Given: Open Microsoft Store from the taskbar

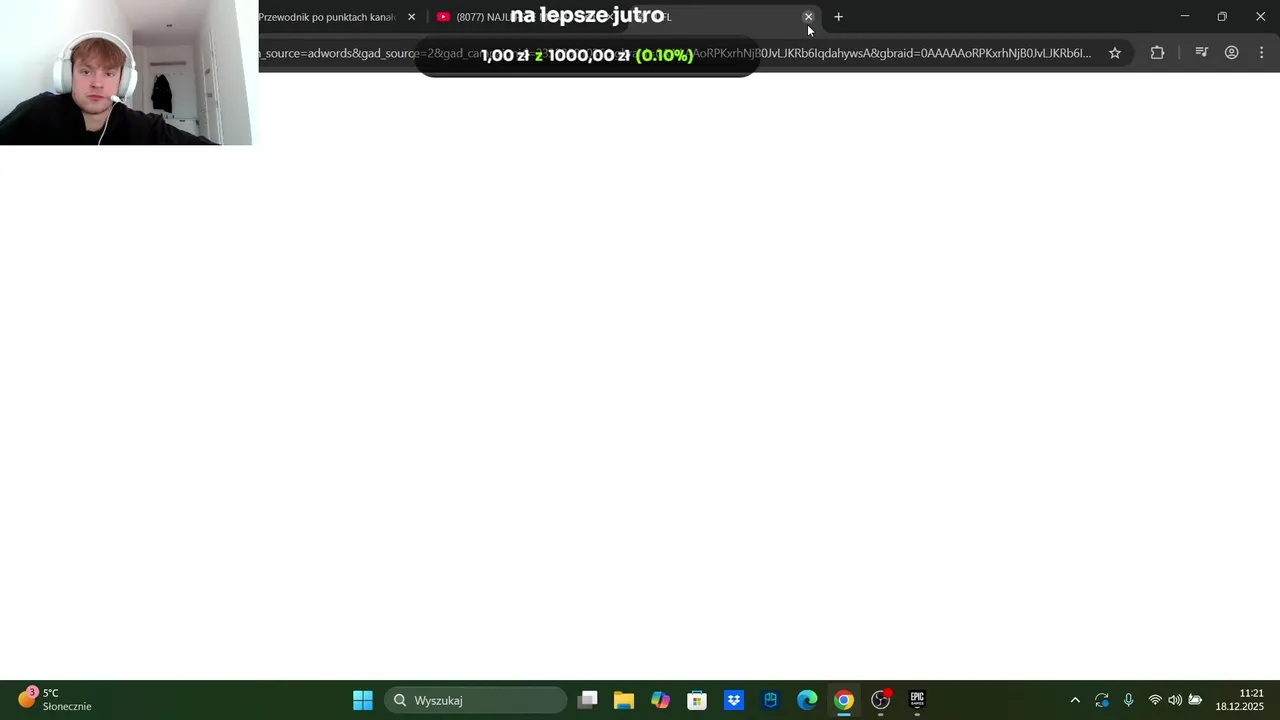Looking at the screenshot, I should click(x=697, y=700).
